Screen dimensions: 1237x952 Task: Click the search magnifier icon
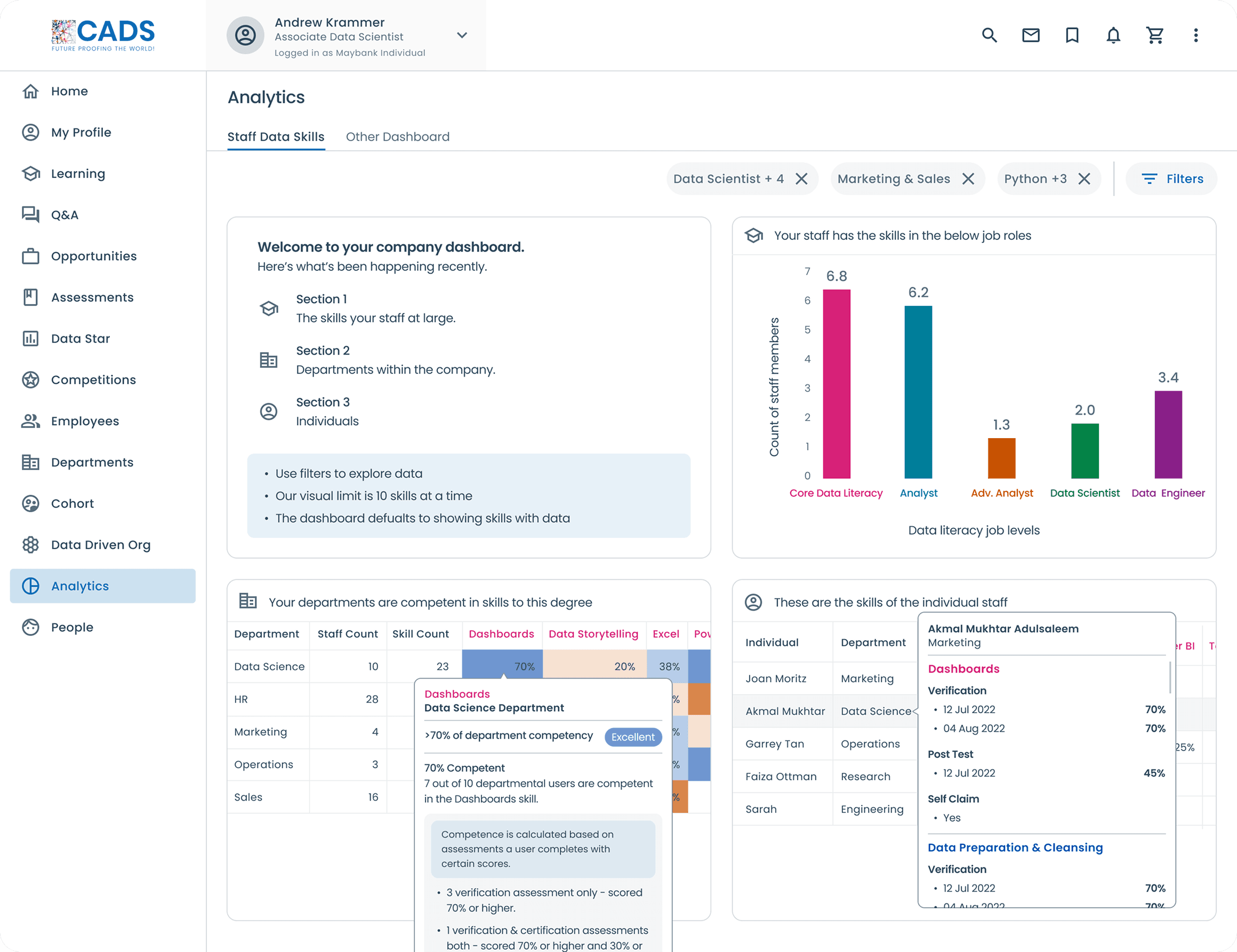point(989,35)
